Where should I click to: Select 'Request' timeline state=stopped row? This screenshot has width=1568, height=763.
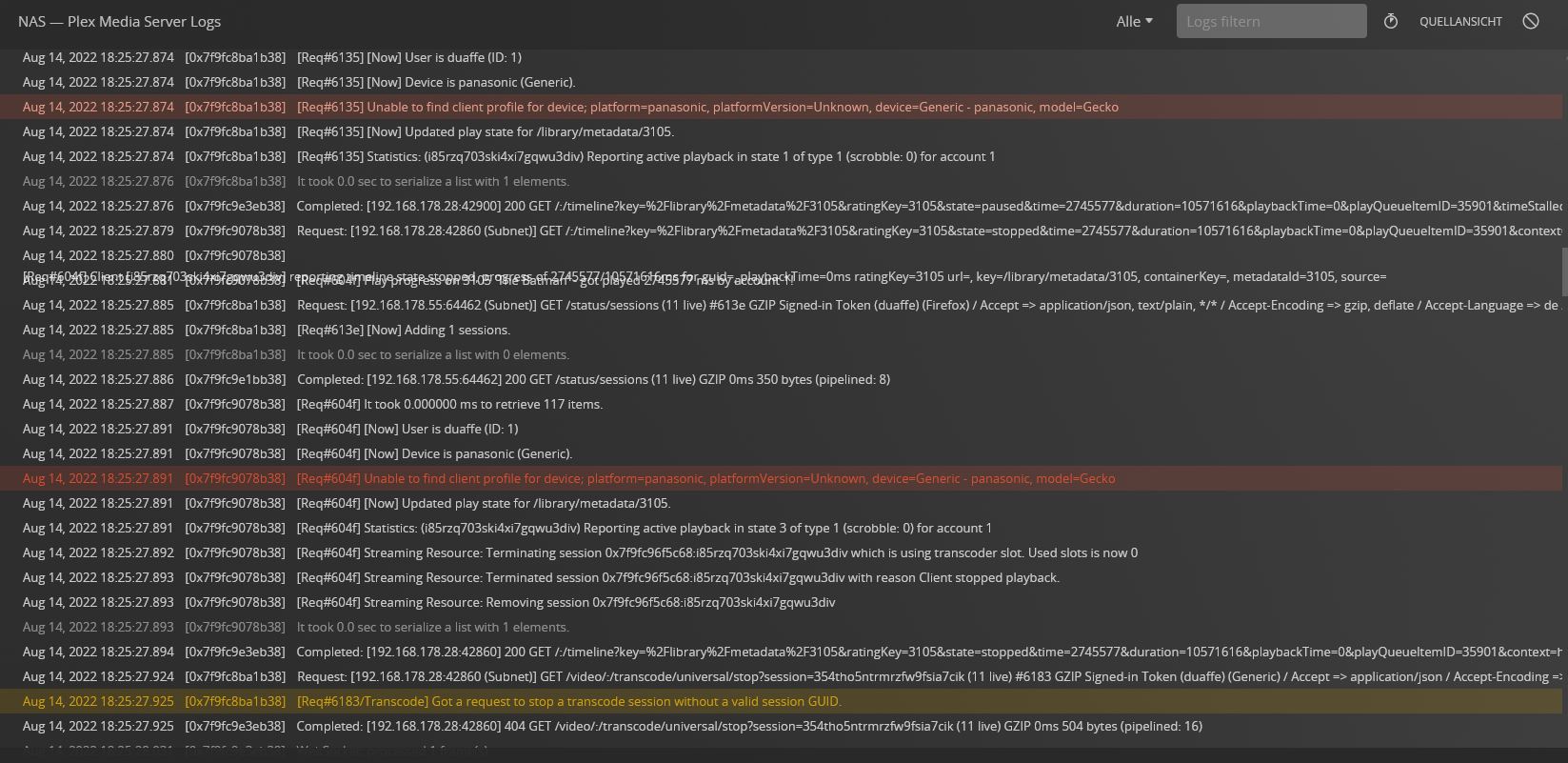(x=781, y=231)
